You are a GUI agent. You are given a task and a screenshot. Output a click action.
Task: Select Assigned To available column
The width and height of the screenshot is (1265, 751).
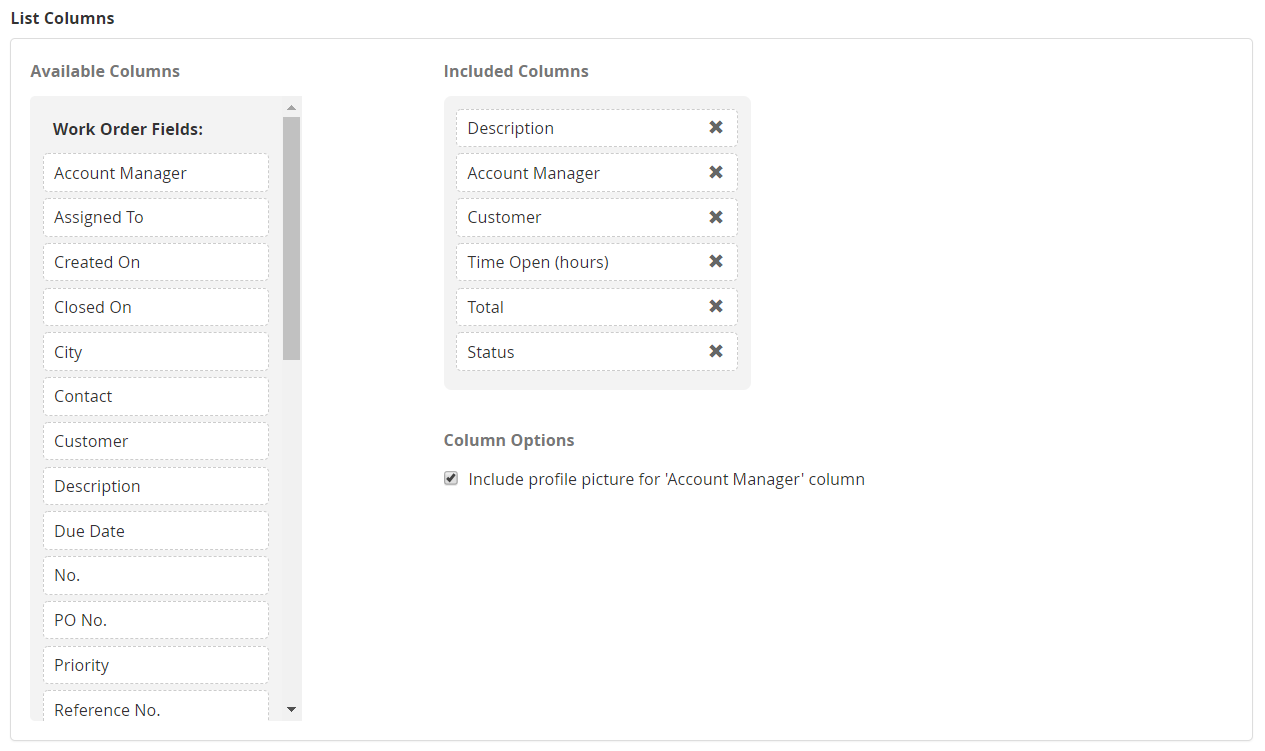pyautogui.click(x=156, y=217)
